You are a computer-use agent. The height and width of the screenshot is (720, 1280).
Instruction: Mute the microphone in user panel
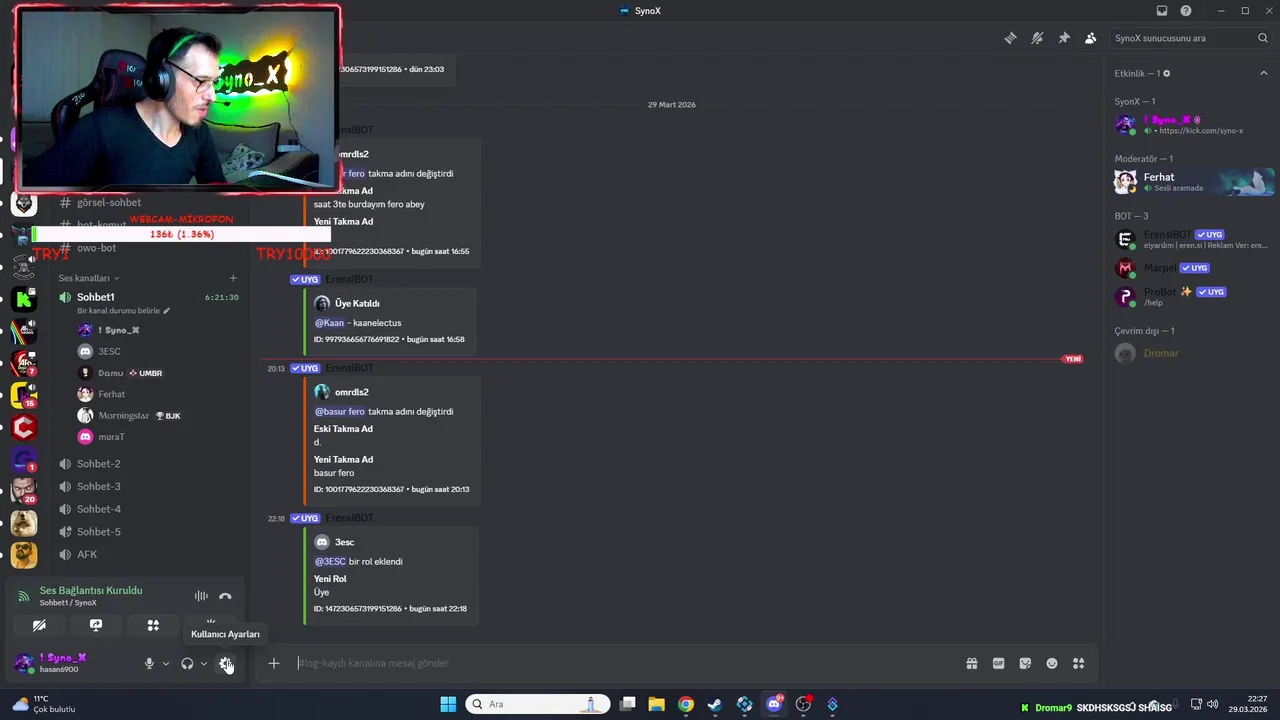[149, 664]
